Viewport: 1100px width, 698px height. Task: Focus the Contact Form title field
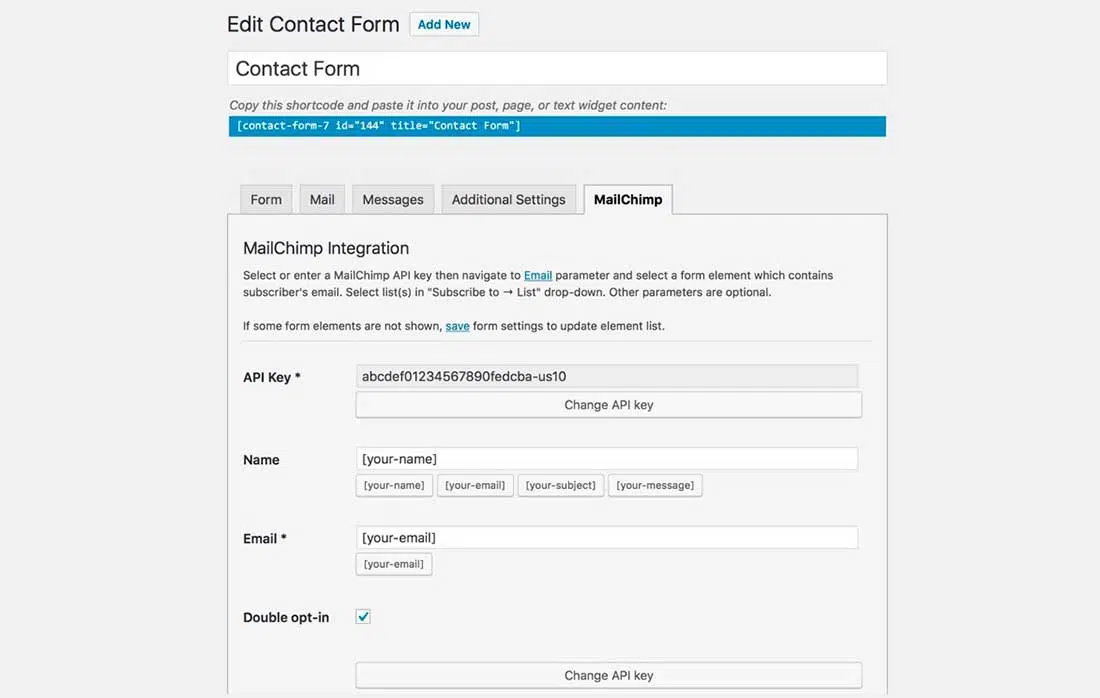557,69
